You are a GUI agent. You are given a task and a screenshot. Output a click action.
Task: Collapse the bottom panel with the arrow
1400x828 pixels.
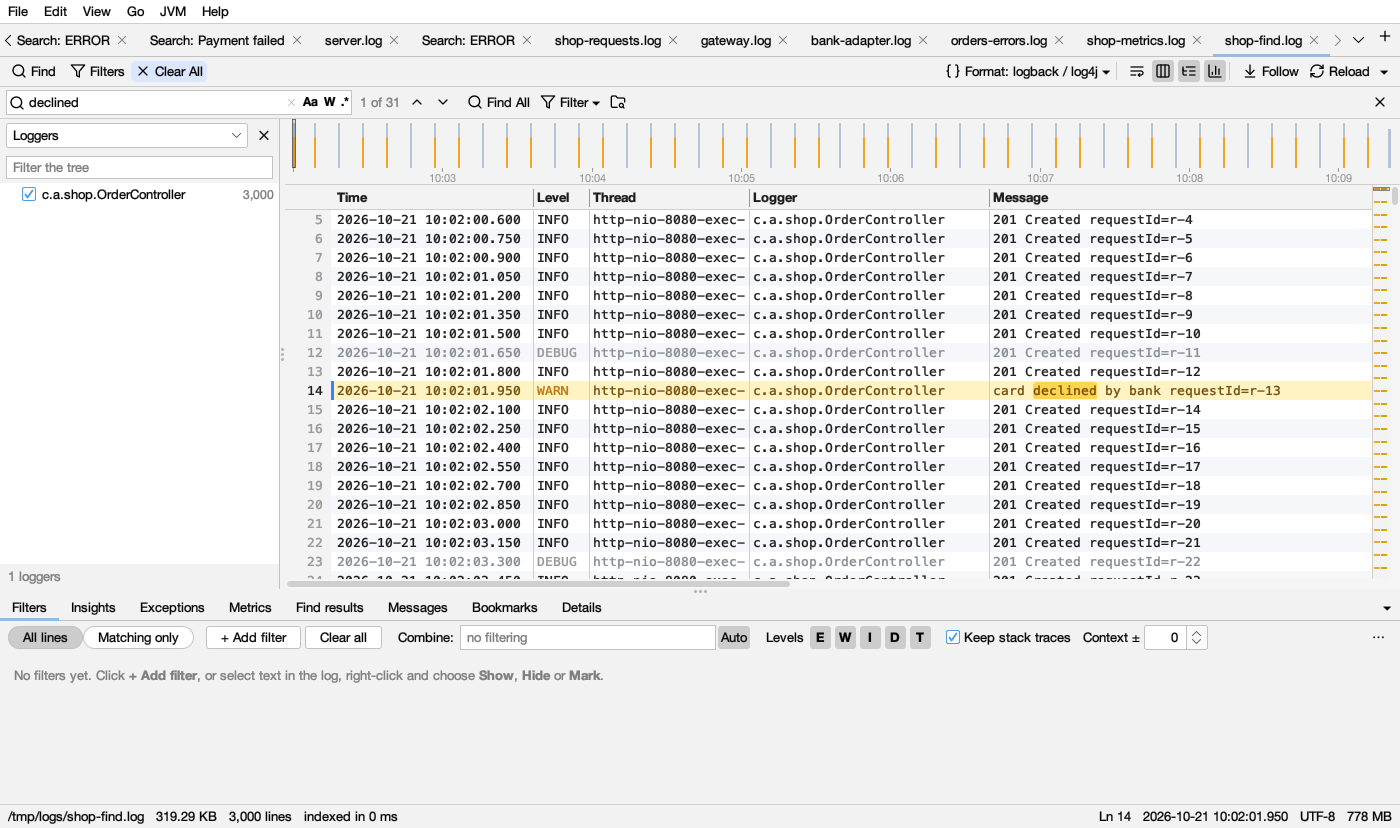pos(1387,608)
